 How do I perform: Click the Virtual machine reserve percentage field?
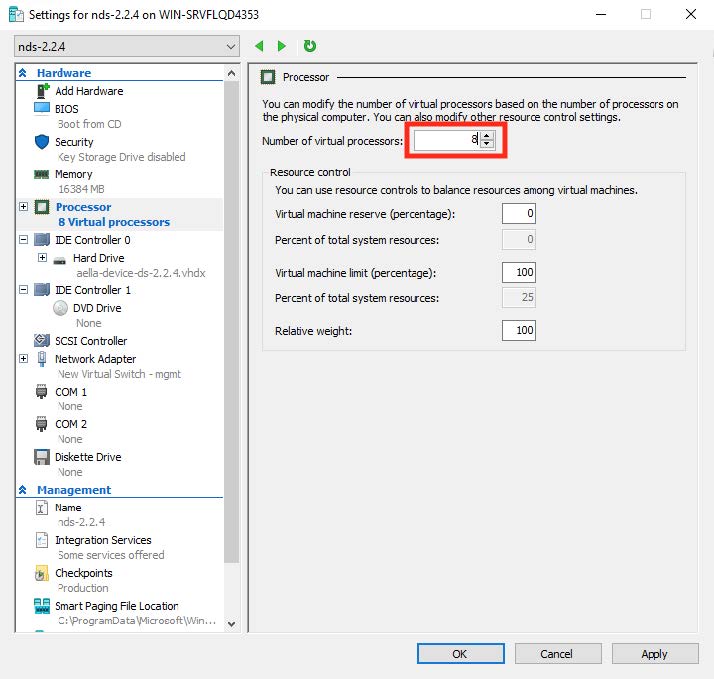(x=519, y=214)
